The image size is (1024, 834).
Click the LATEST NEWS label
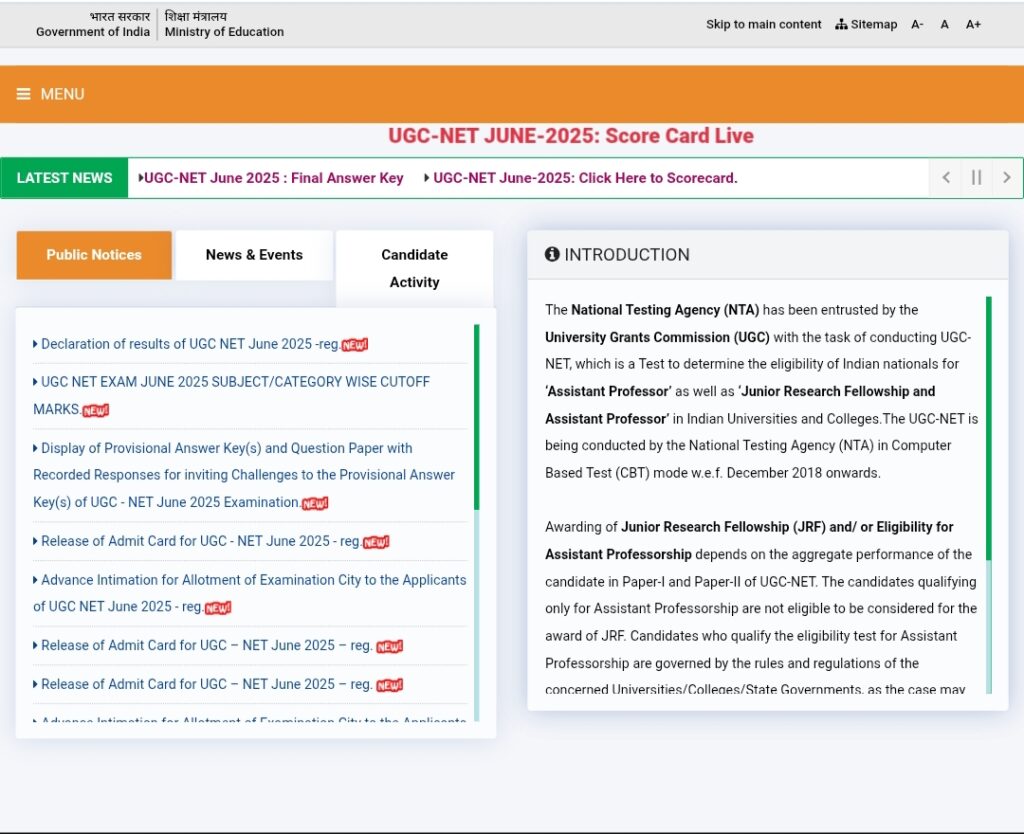tap(64, 178)
